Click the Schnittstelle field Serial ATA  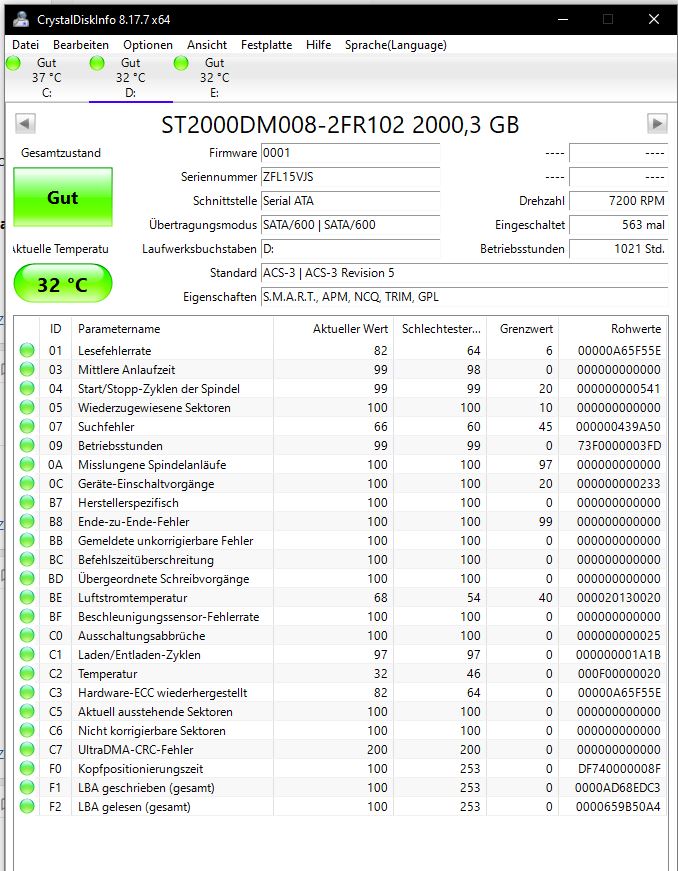350,201
